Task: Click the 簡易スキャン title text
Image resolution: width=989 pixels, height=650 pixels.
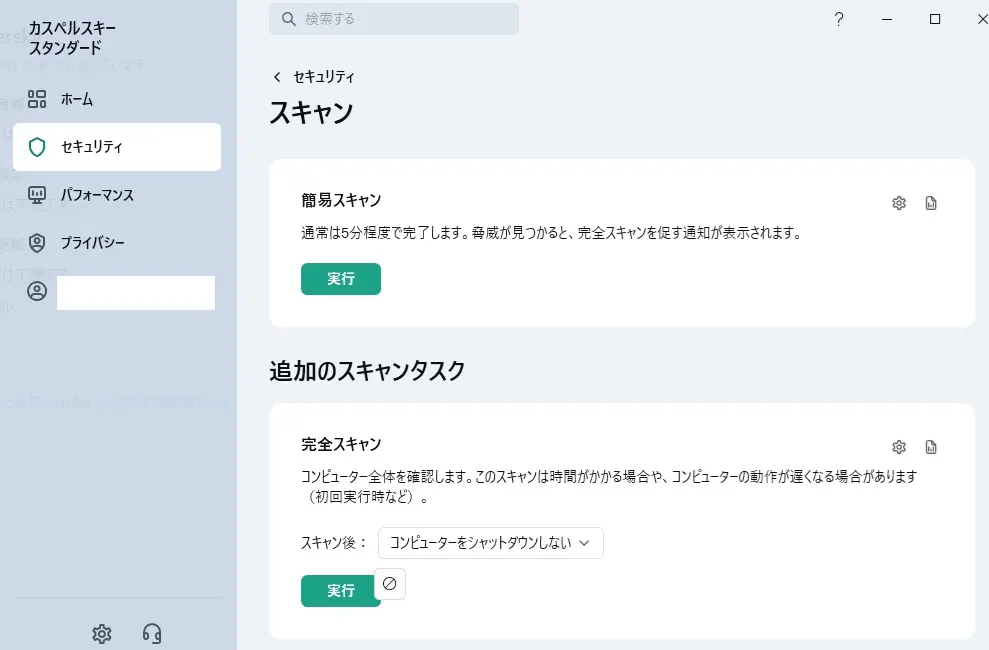Action: [x=341, y=200]
